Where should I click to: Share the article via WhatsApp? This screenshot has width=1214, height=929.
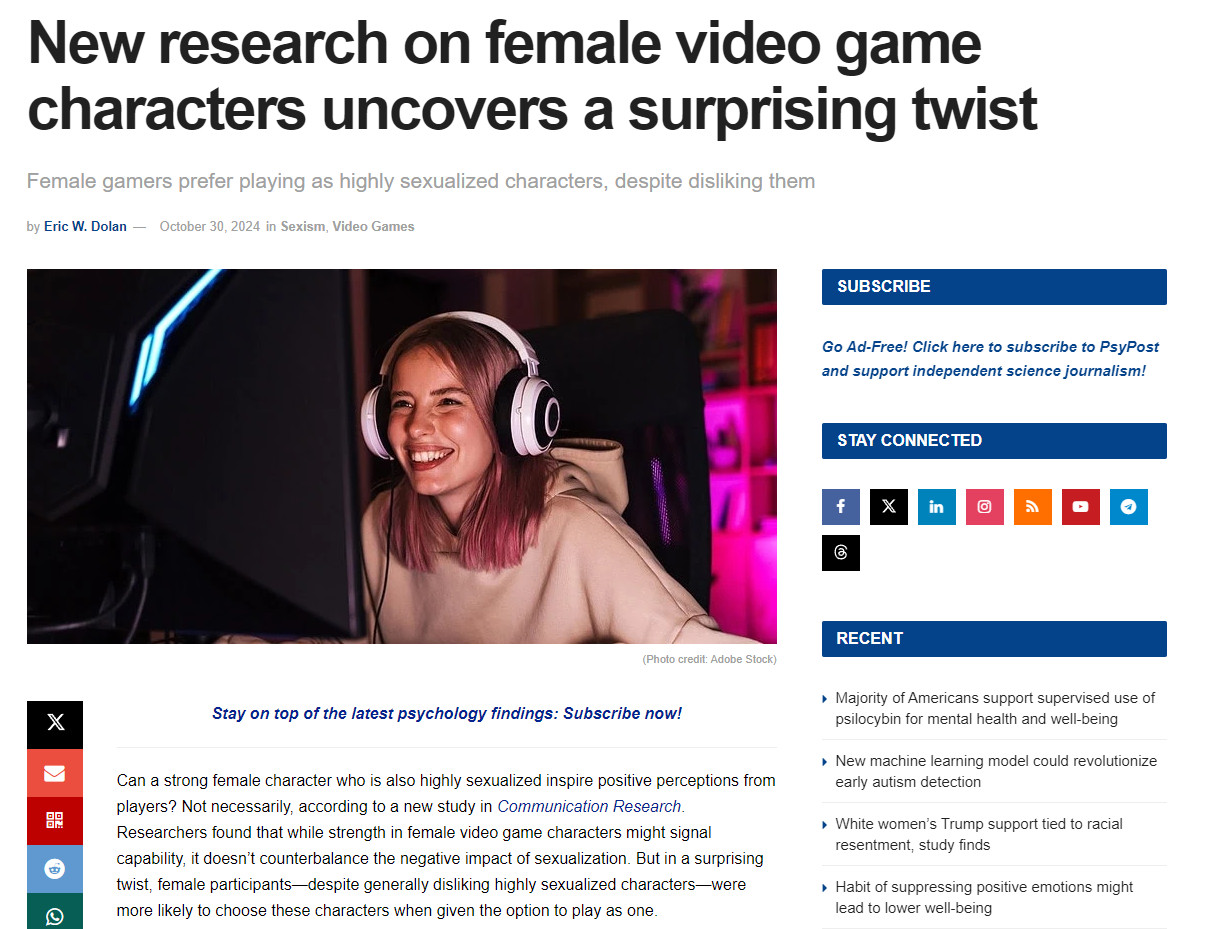point(55,914)
